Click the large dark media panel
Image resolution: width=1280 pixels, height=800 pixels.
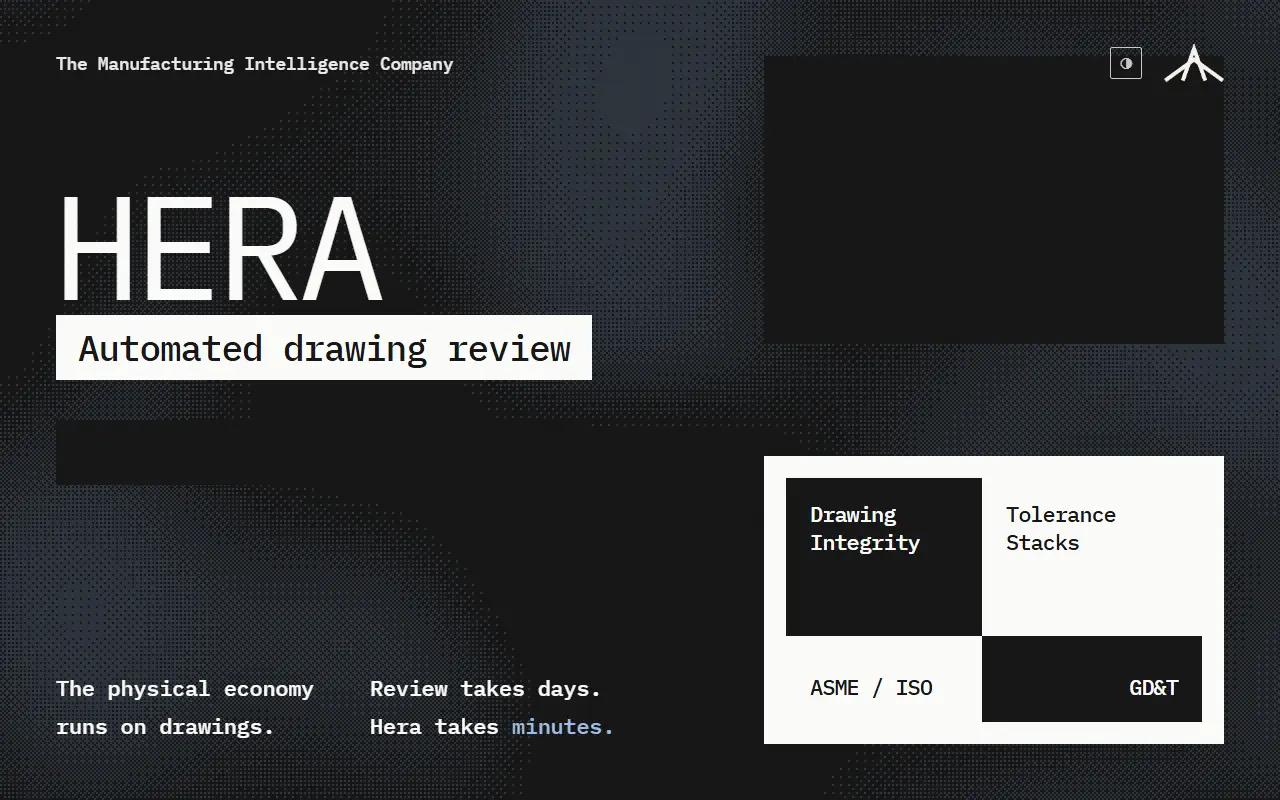(x=994, y=200)
